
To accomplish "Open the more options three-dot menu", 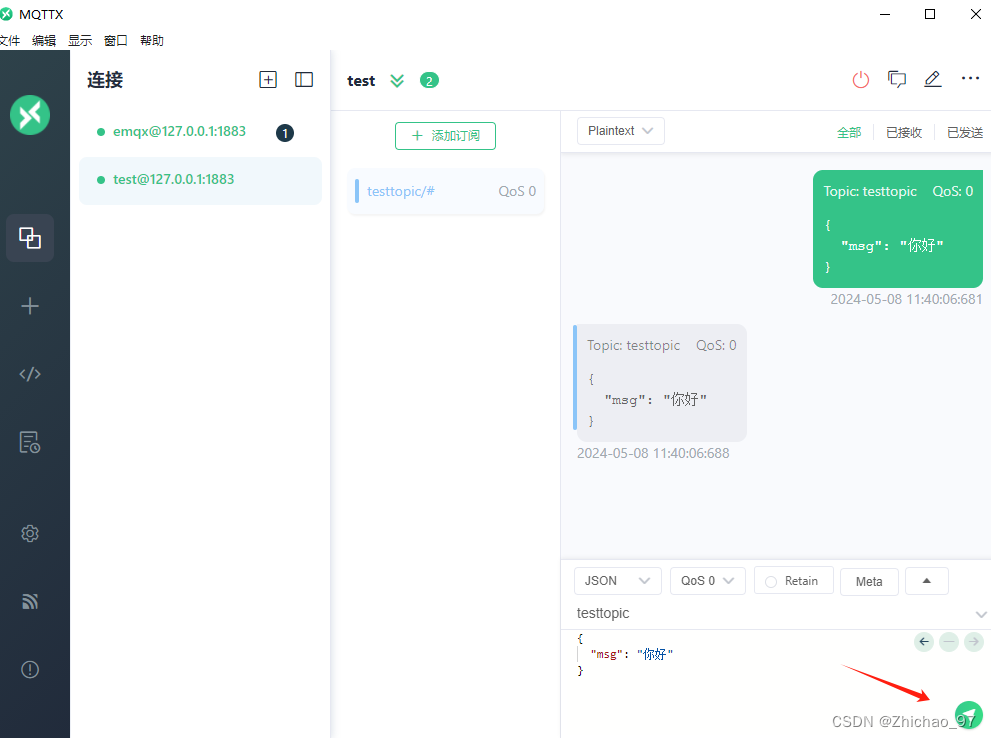I will coord(970,78).
